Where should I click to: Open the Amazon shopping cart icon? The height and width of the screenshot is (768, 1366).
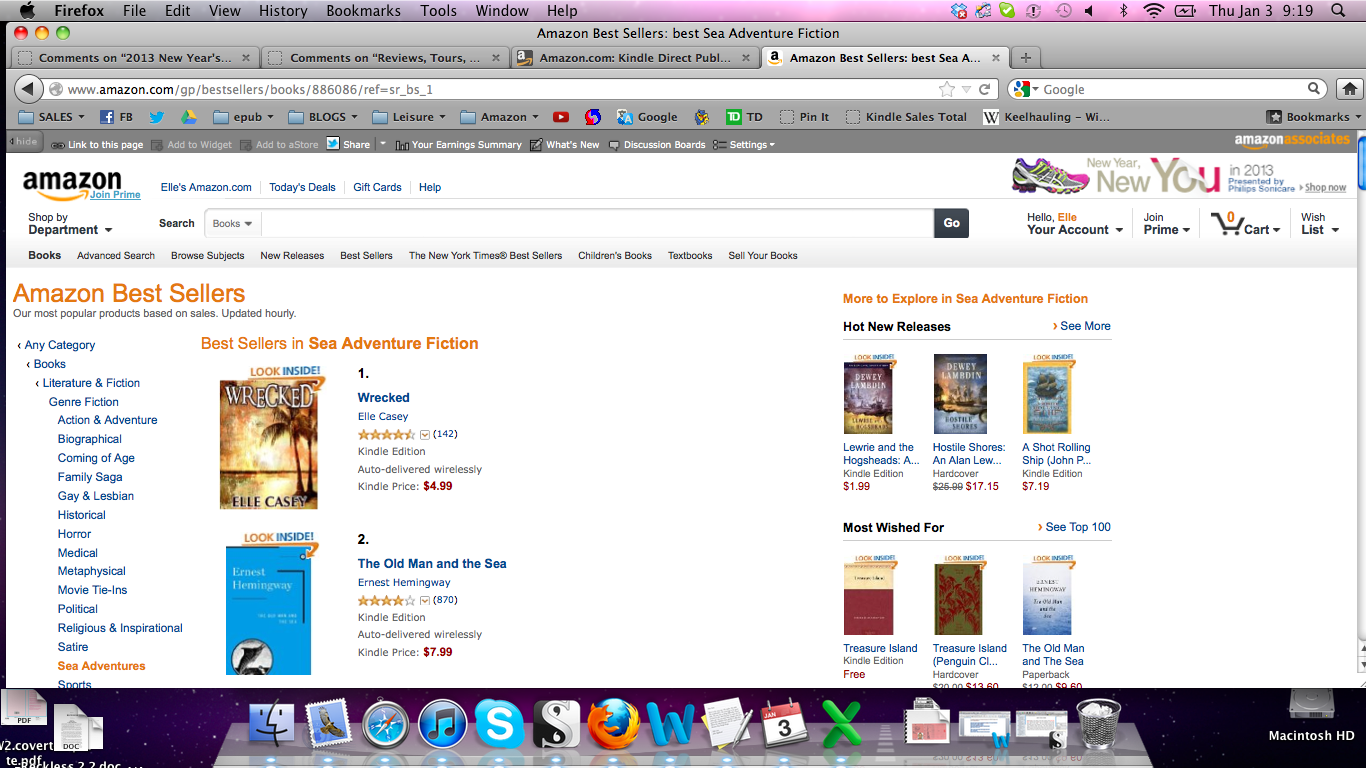point(1226,222)
